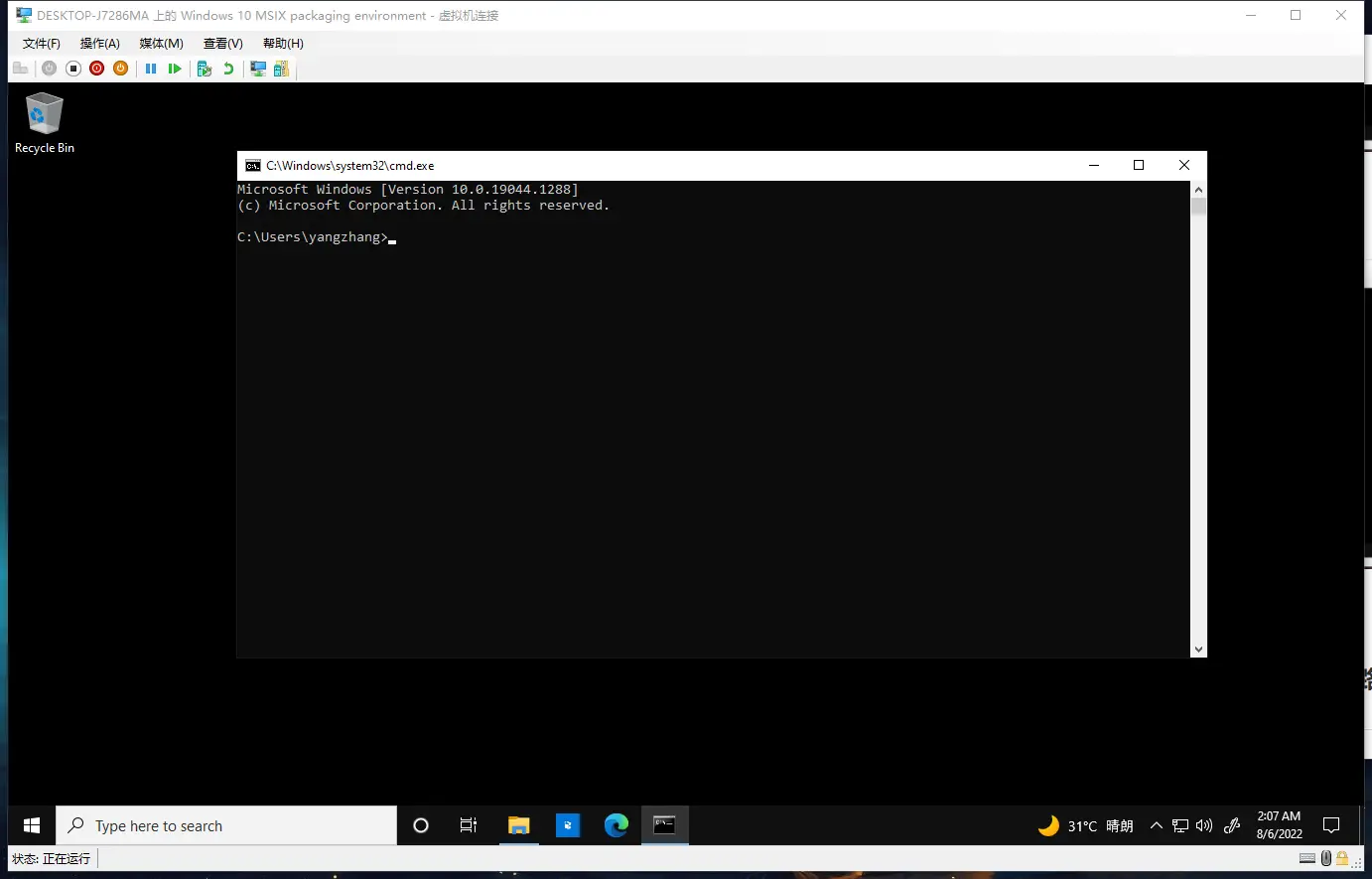The image size is (1372, 879).
Task: Click the cmd window scrollbar down arrow
Action: 1198,650
